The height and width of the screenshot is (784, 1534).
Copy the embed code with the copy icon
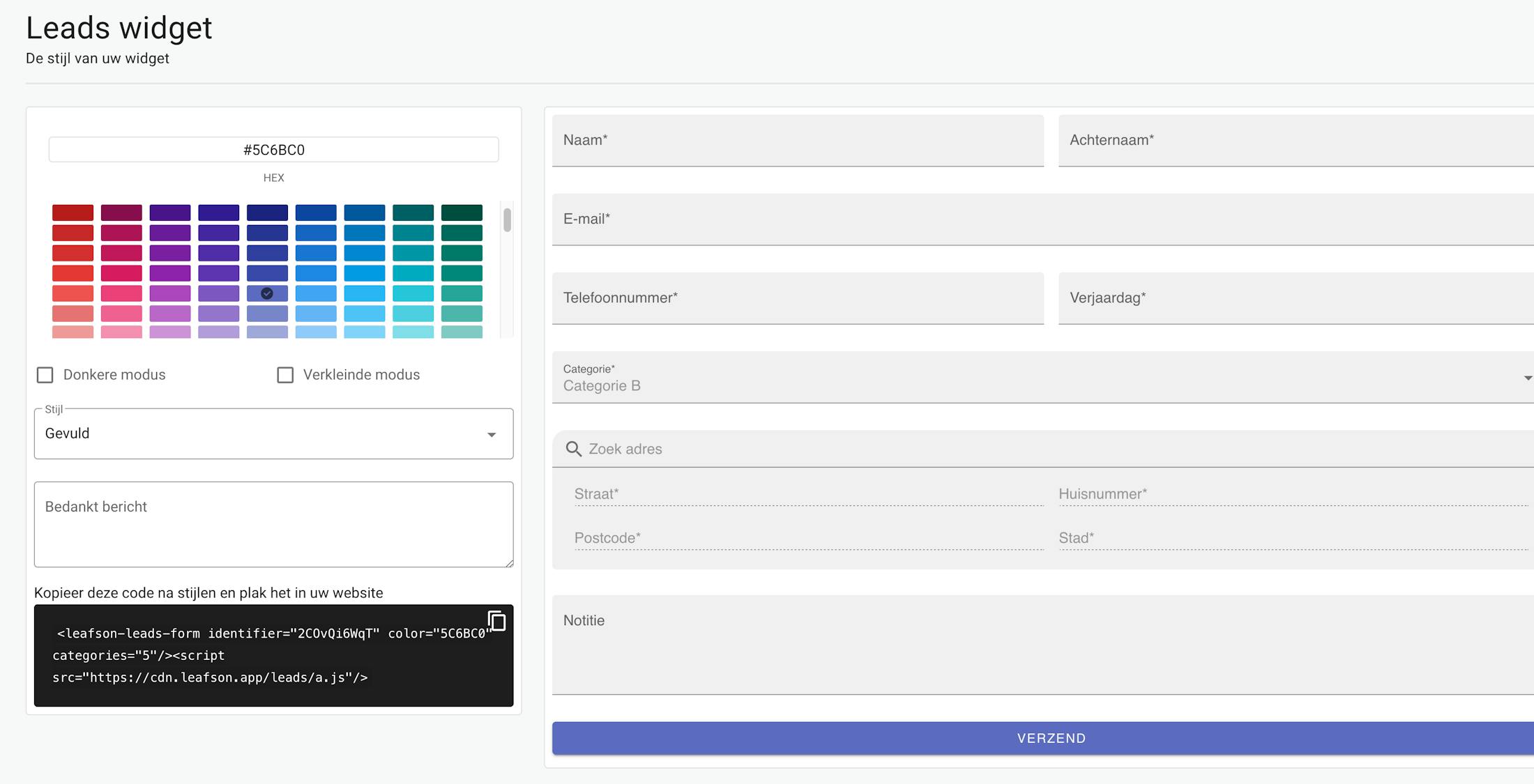[496, 620]
